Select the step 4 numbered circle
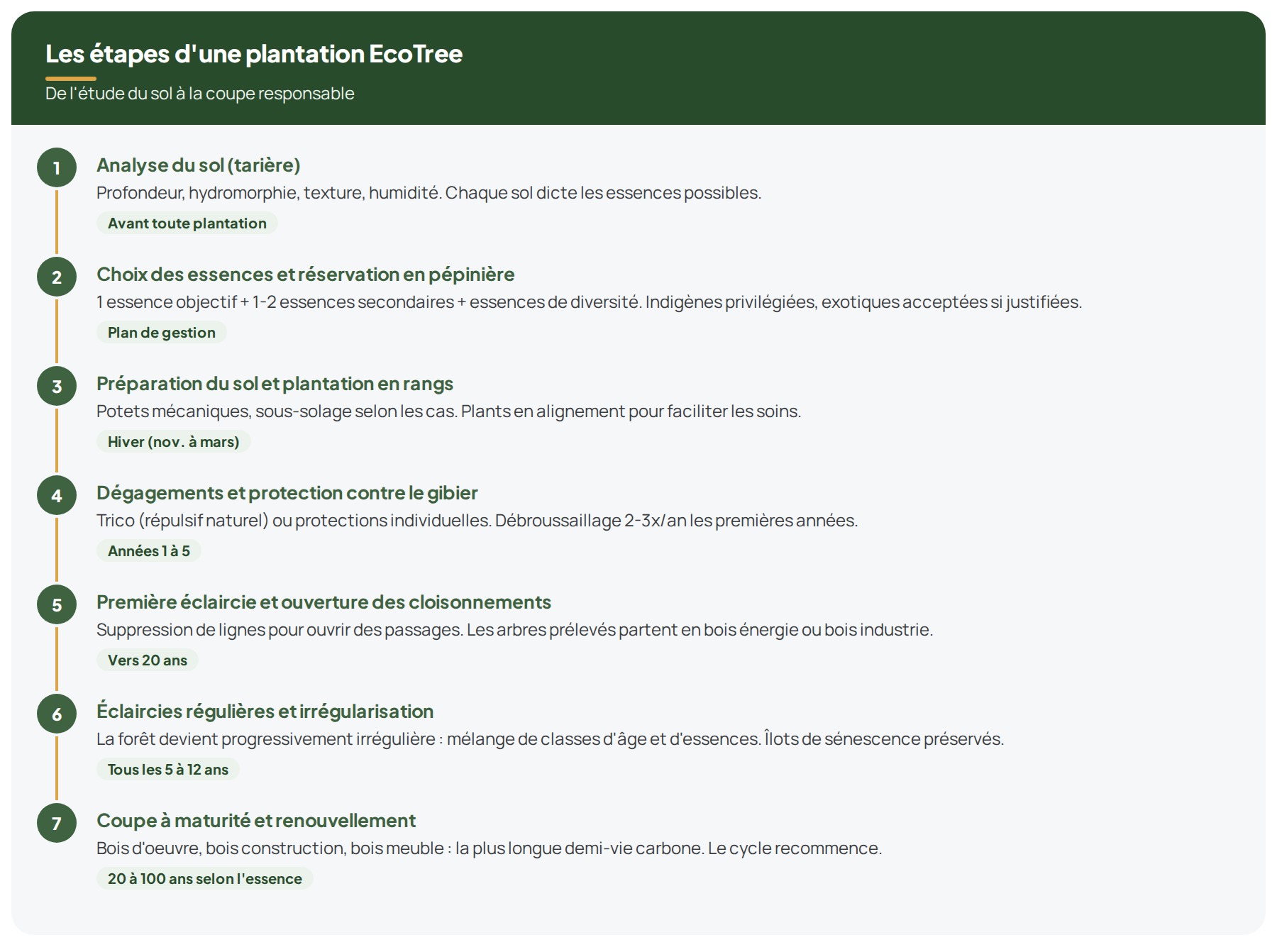The width and height of the screenshot is (1277, 952). point(57,496)
